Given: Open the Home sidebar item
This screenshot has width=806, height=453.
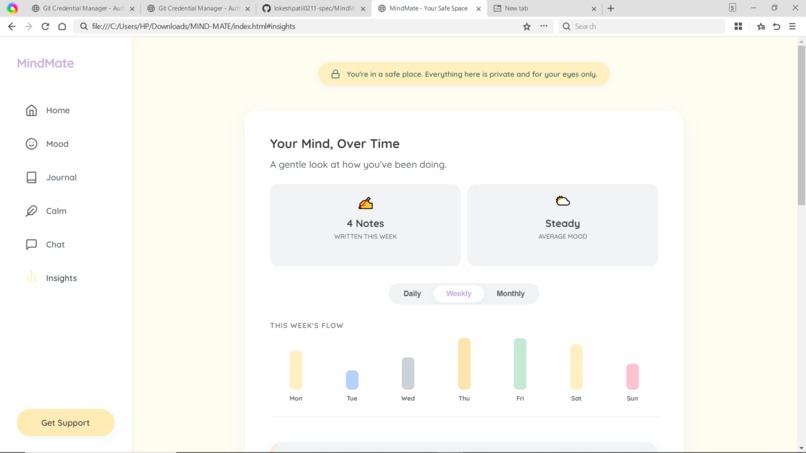Looking at the screenshot, I should (47, 110).
